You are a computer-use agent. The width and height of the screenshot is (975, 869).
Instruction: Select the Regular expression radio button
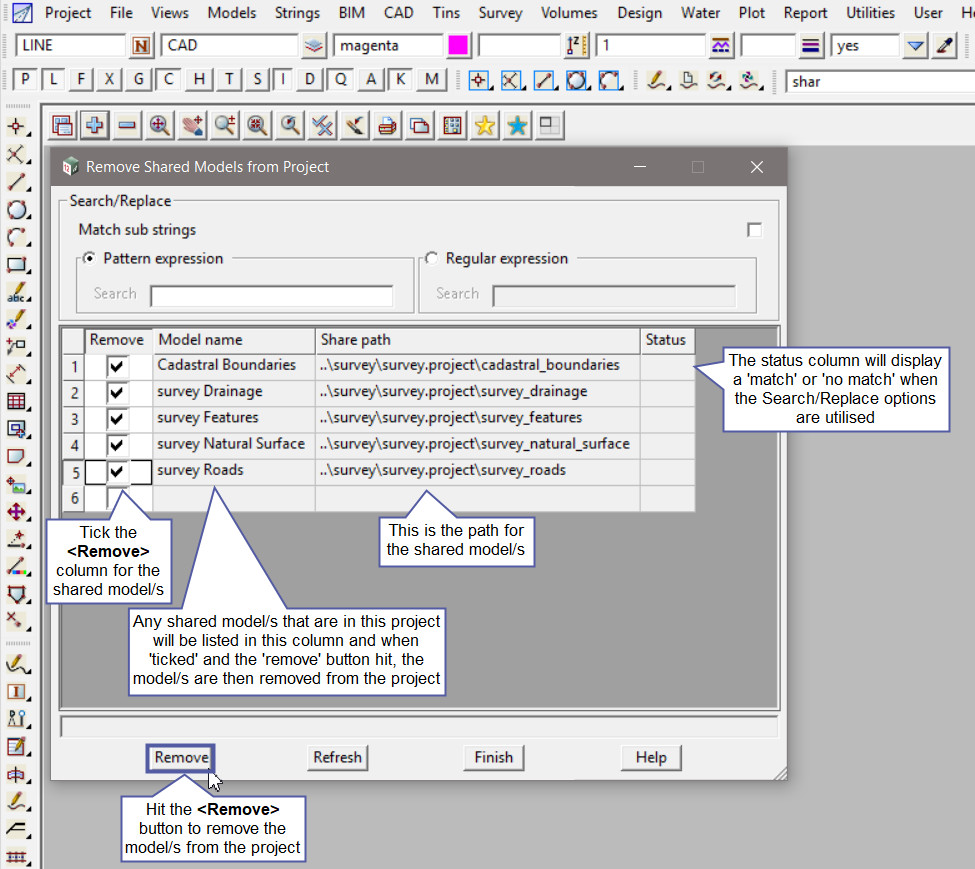[x=432, y=258]
